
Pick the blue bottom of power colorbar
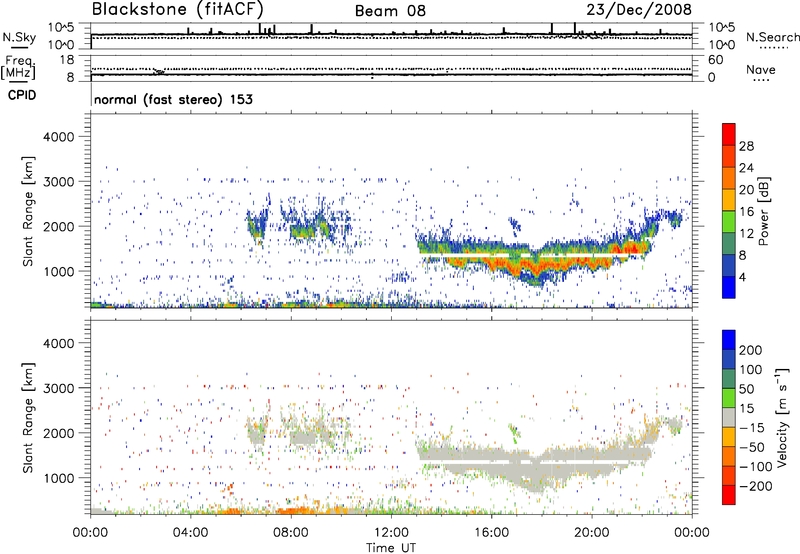pos(729,288)
